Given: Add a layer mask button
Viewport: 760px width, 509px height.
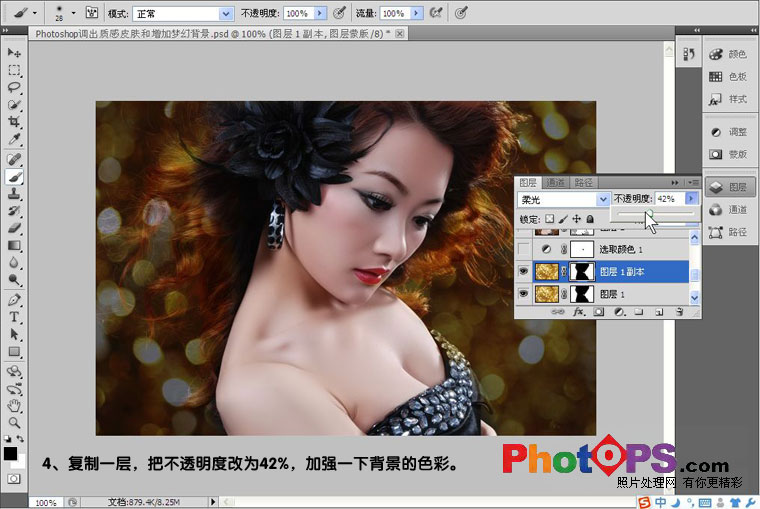Looking at the screenshot, I should (x=599, y=312).
